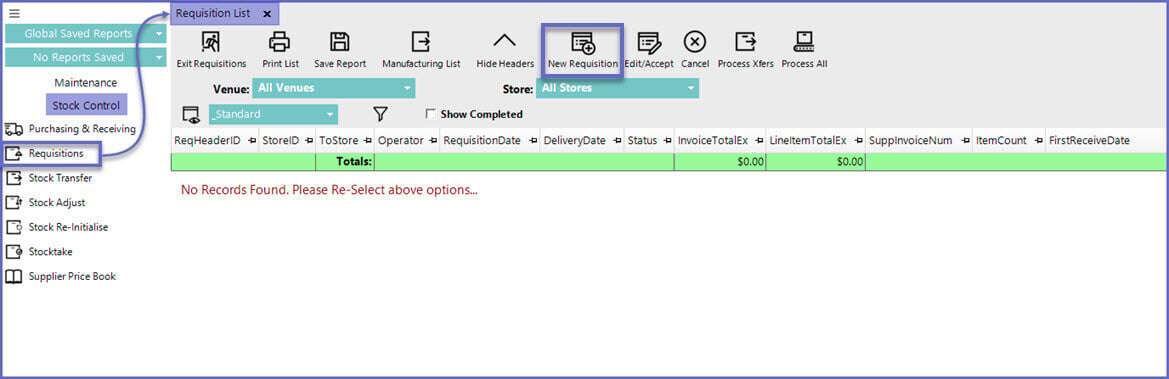Screen dimensions: 1169x379
Task: Click the Cancel circle-X icon
Action: coord(695,42)
